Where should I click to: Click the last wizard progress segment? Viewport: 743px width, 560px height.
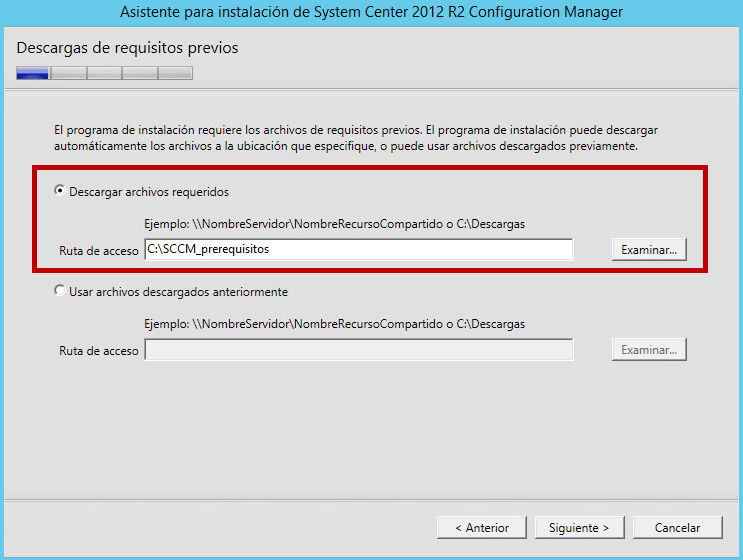click(175, 73)
